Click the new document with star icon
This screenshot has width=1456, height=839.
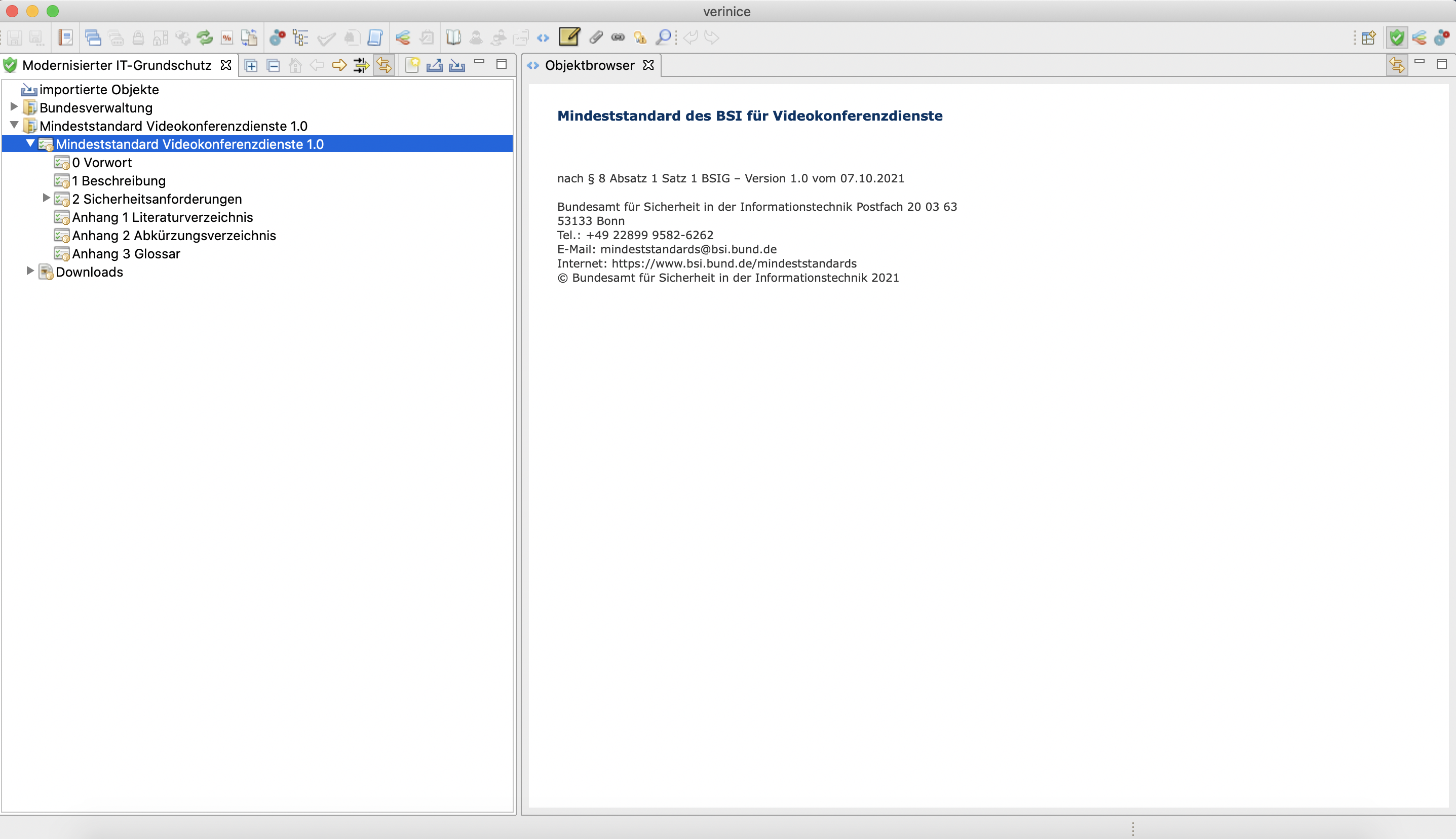412,65
